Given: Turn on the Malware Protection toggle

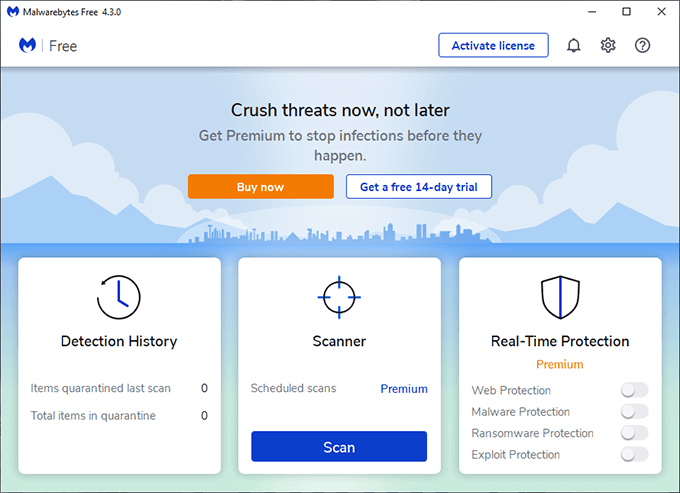Looking at the screenshot, I should tap(634, 411).
